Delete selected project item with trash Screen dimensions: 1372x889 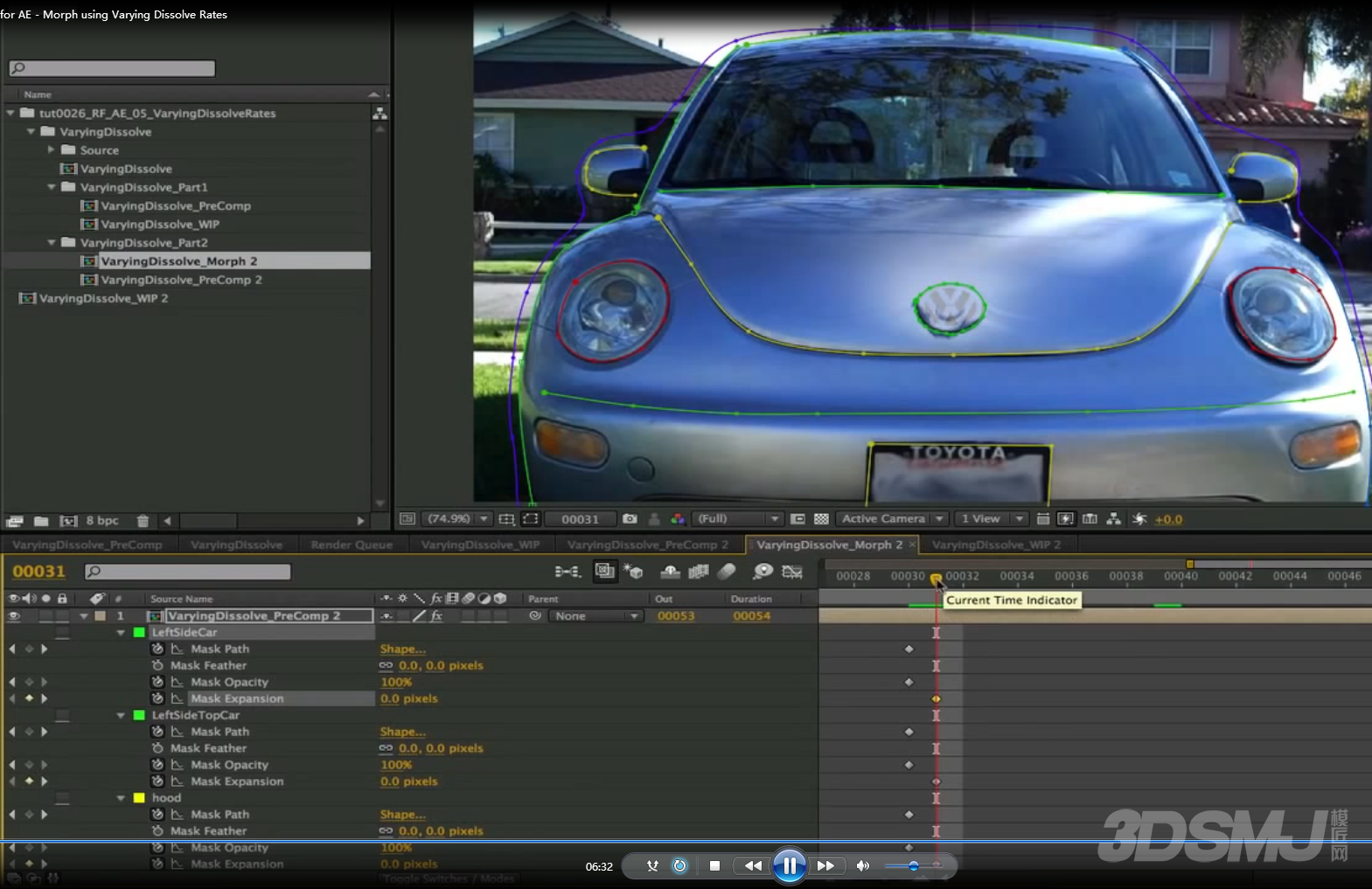(143, 521)
